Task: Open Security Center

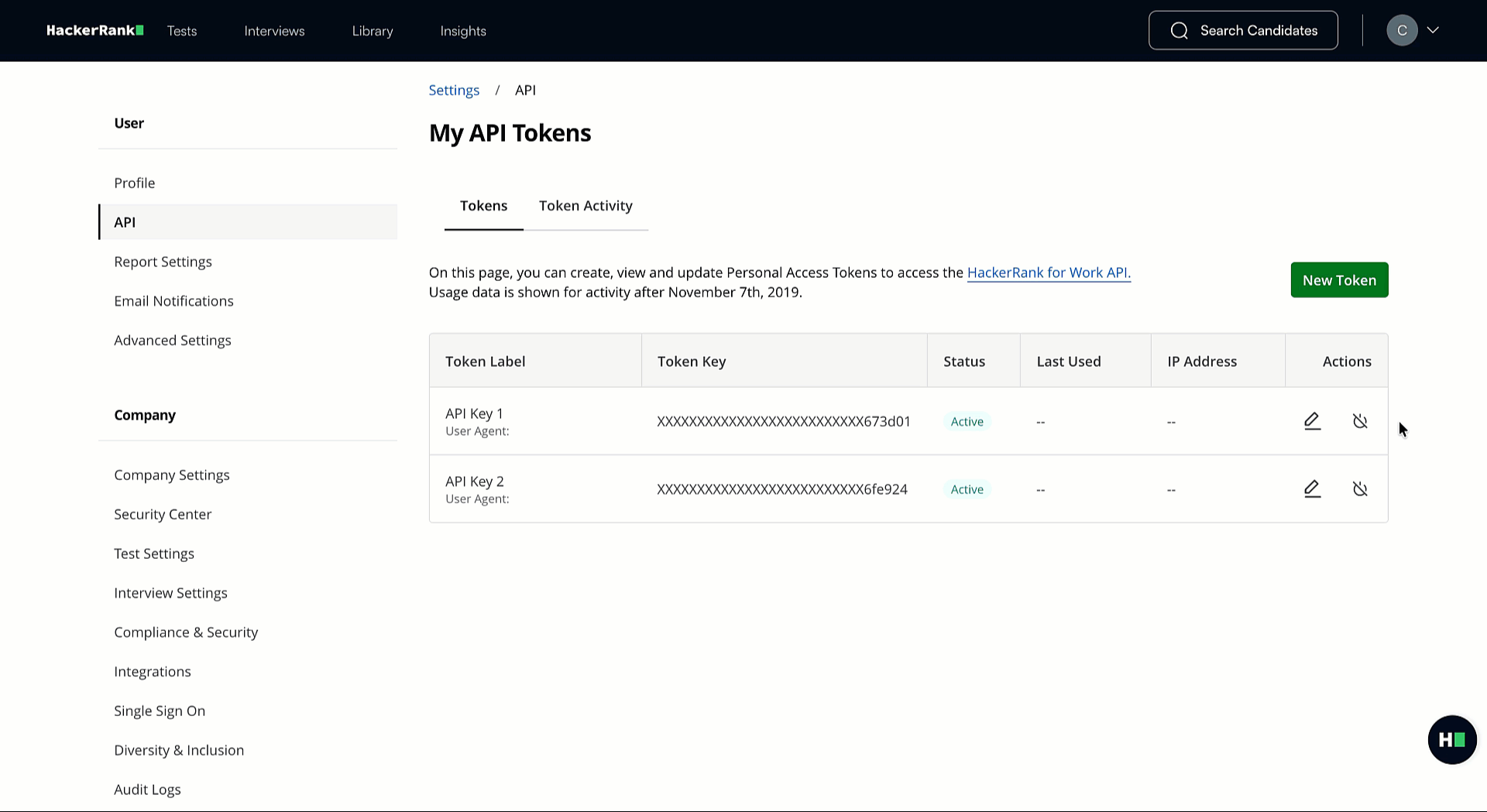Action: point(163,515)
